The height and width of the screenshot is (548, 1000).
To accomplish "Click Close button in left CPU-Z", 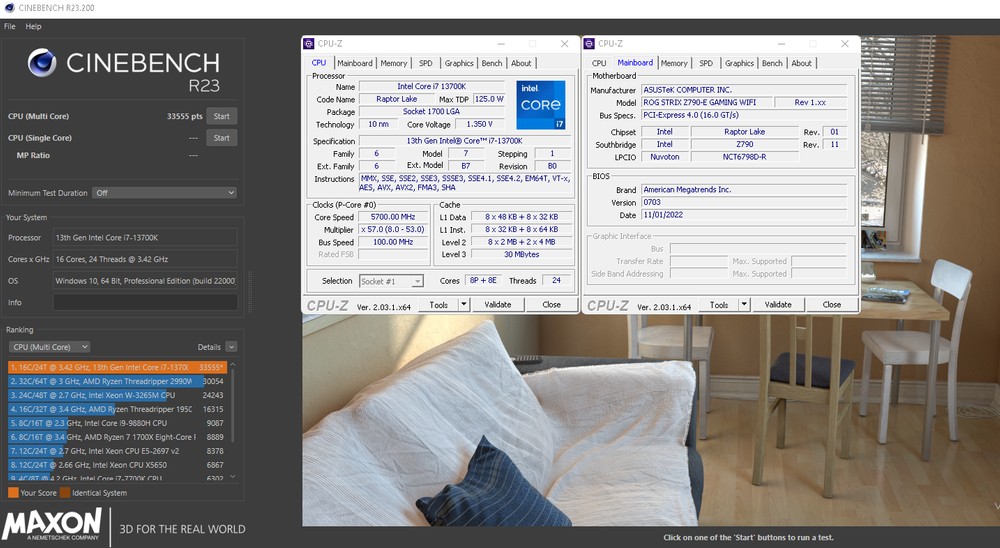I will click(552, 305).
